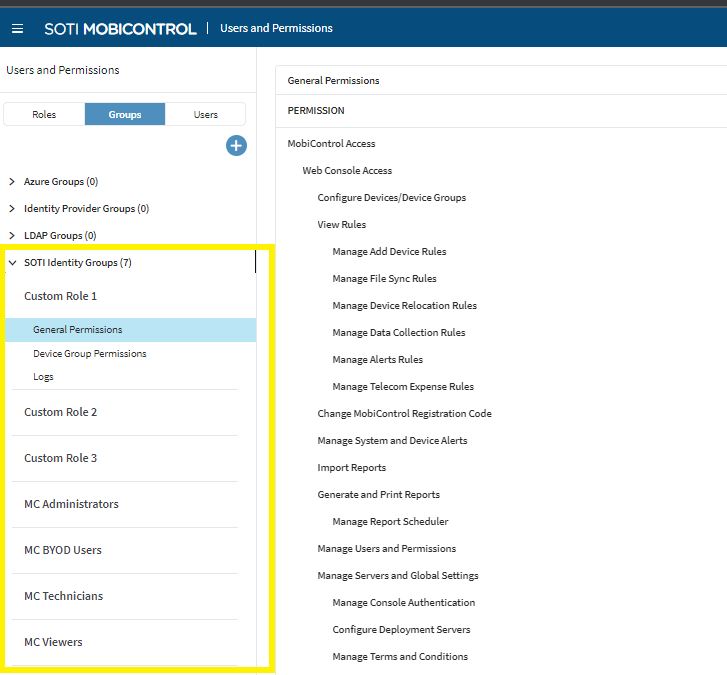Expand the Azure Groups node
This screenshot has height=675, width=727.
pos(12,182)
